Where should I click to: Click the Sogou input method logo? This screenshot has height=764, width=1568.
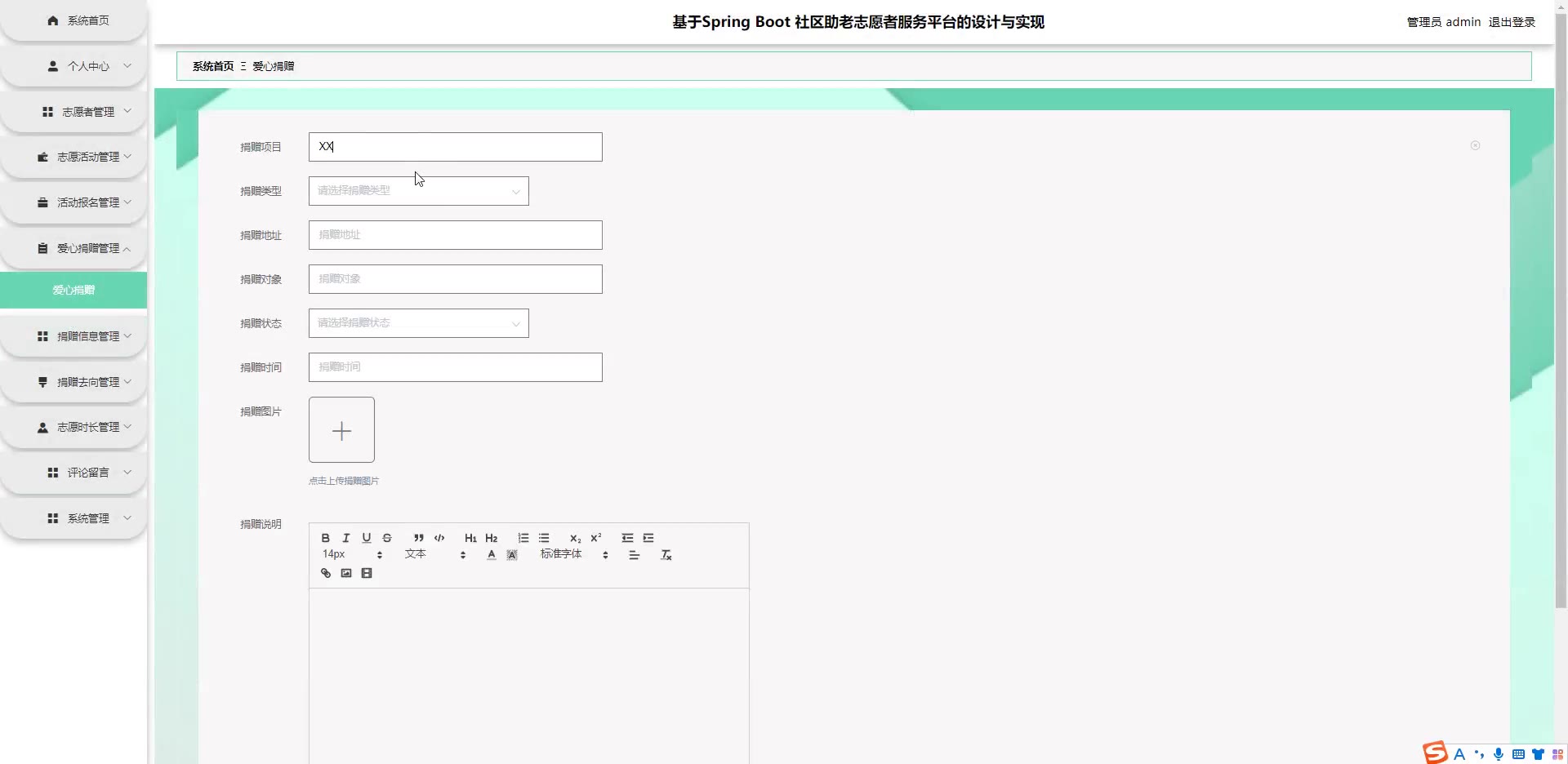pos(1435,753)
